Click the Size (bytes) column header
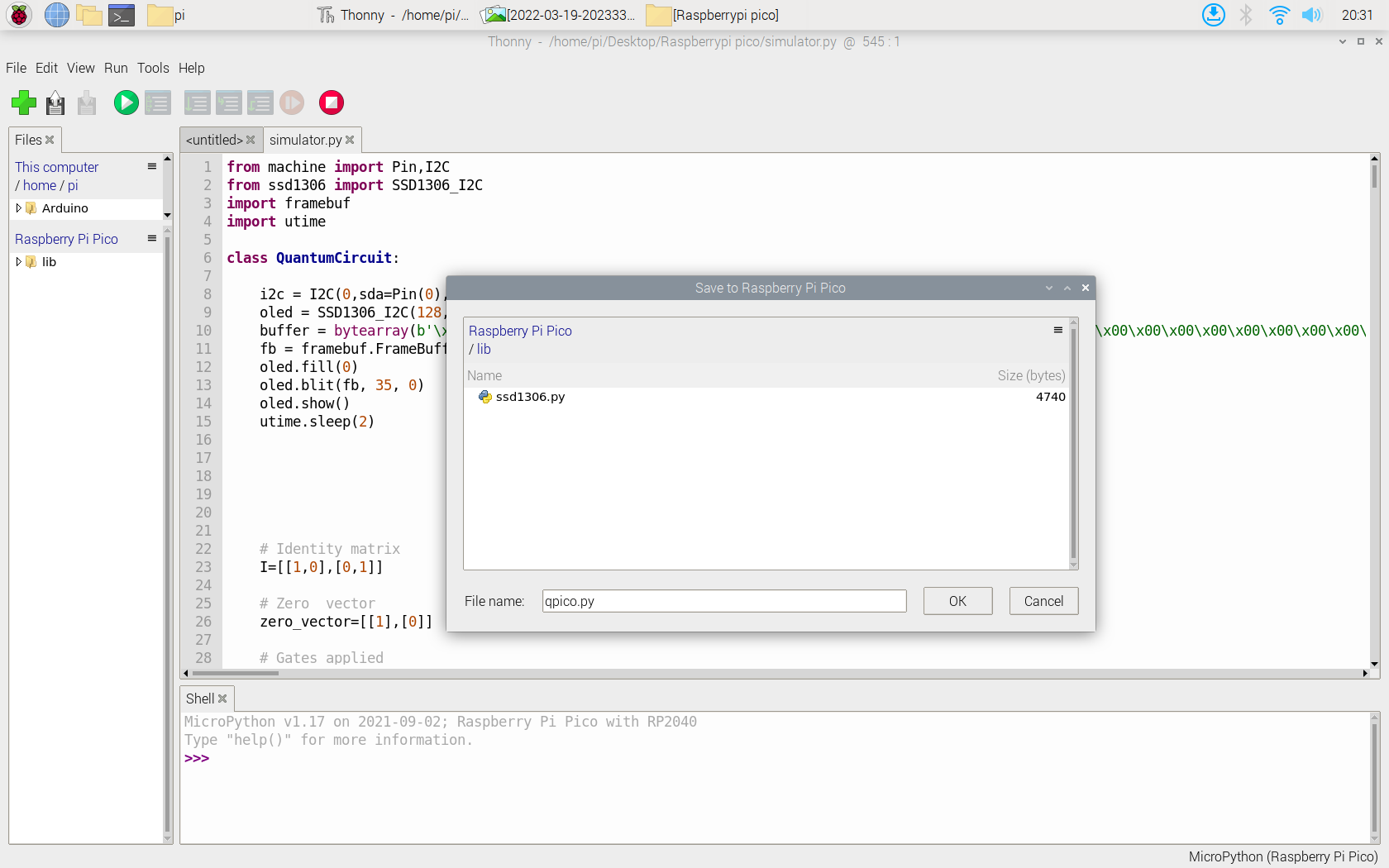Viewport: 1389px width, 868px height. tap(1031, 375)
